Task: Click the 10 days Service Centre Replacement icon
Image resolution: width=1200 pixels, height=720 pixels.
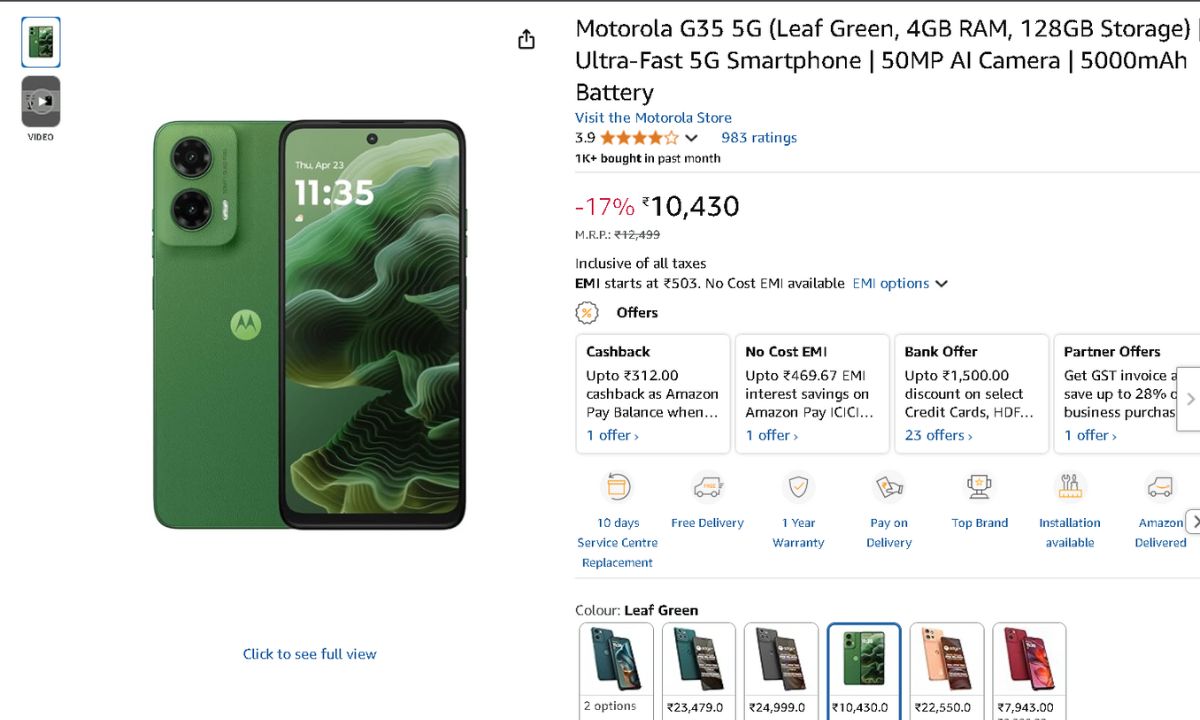Action: point(617,487)
